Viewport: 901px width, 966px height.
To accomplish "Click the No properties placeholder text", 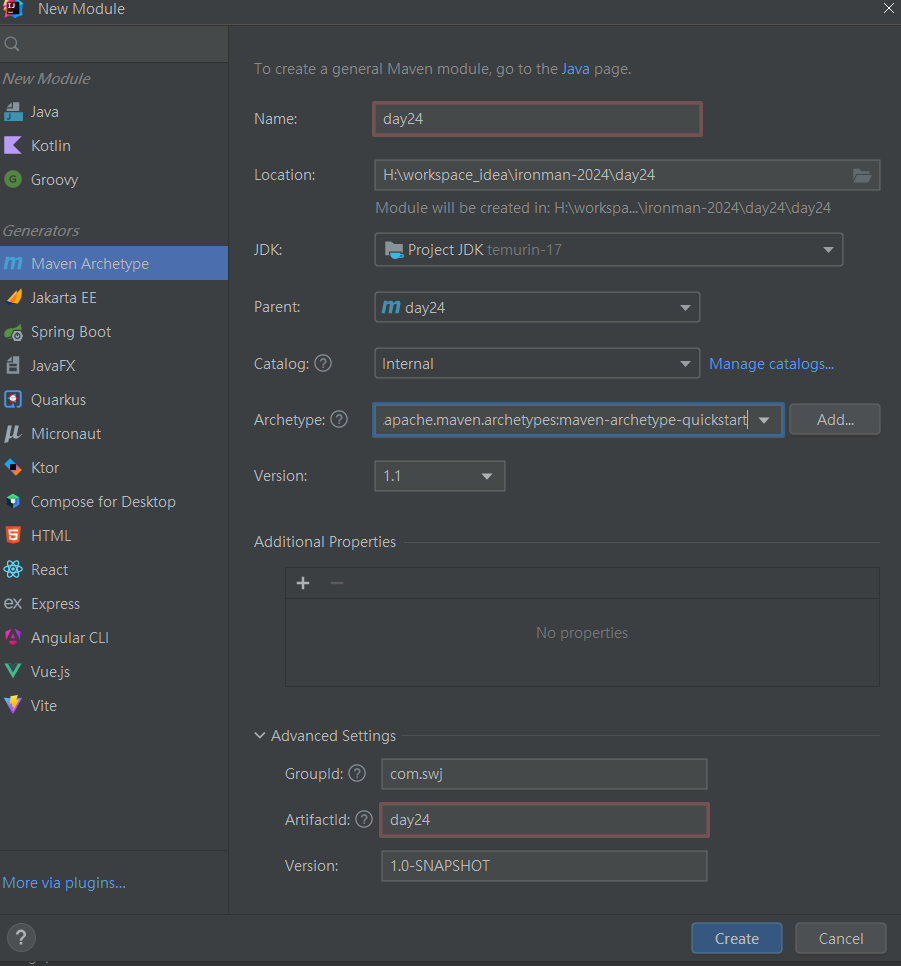I will pos(582,633).
